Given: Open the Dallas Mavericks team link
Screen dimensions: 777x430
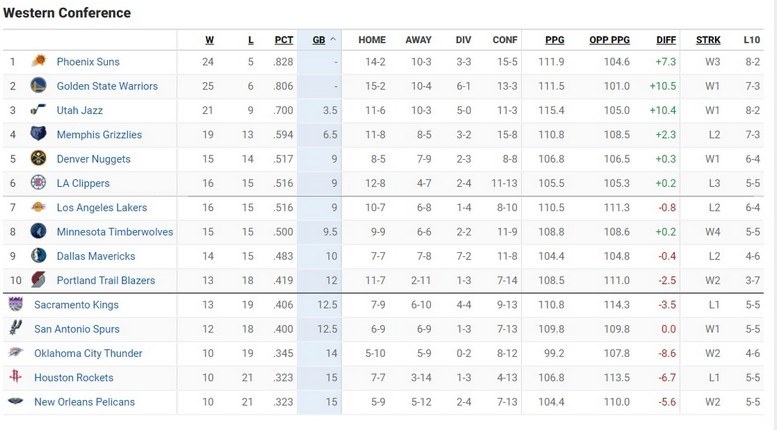Looking at the screenshot, I should pyautogui.click(x=95, y=256).
